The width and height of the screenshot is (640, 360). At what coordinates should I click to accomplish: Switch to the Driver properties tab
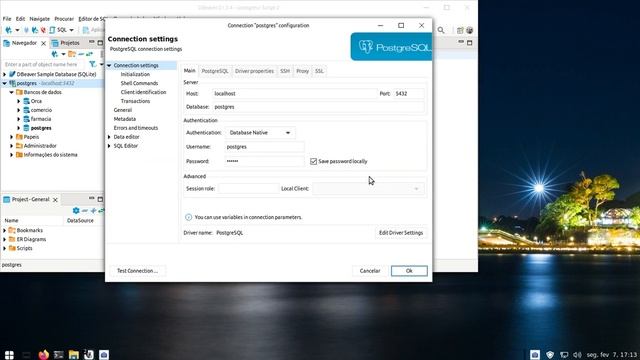coord(254,71)
